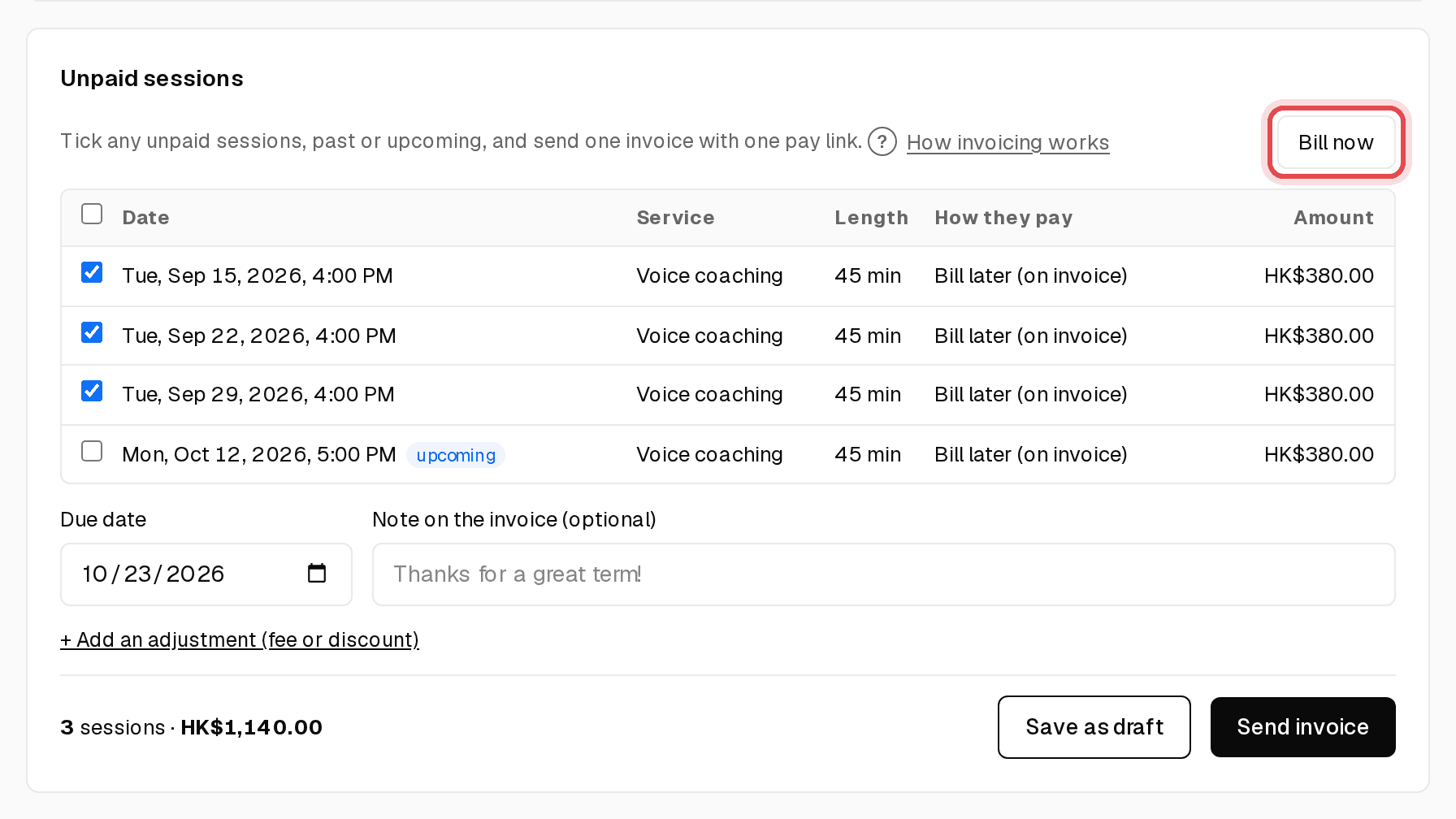The image size is (1456, 819).
Task: Click the due date field 10/23/2026
Action: point(206,574)
